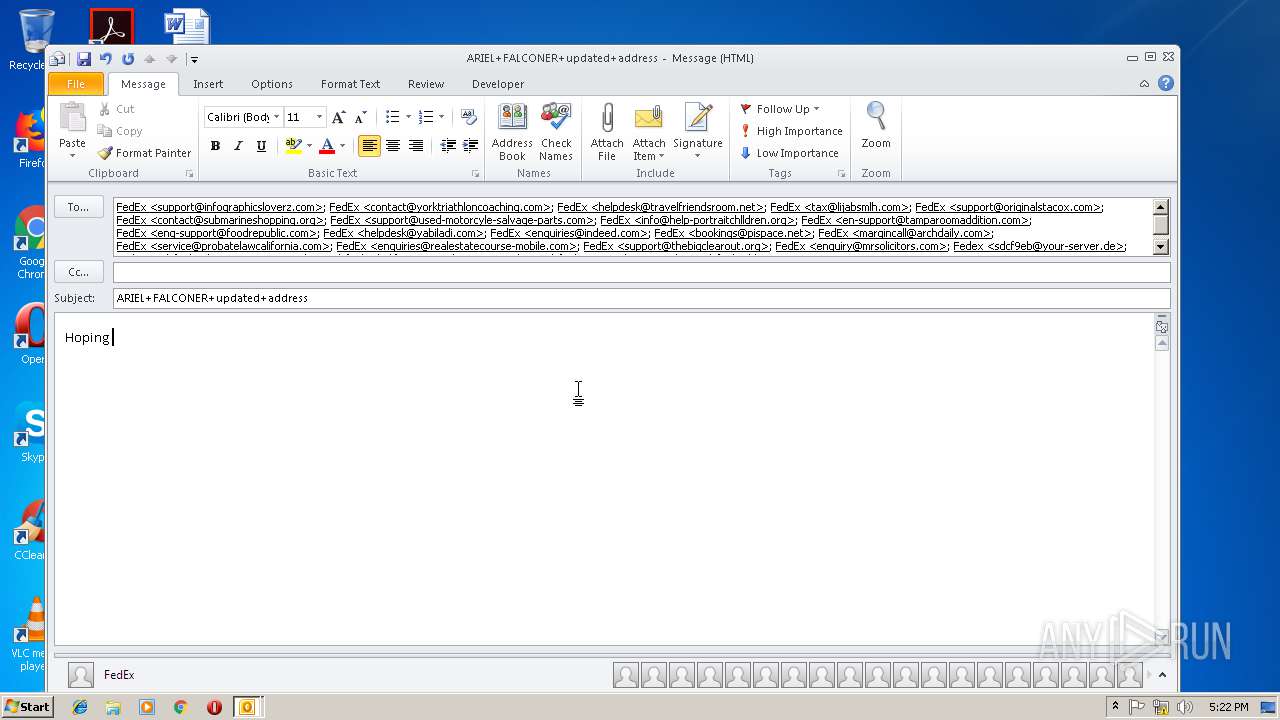The image size is (1280, 720).
Task: Click the To... button
Action: pyautogui.click(x=78, y=207)
